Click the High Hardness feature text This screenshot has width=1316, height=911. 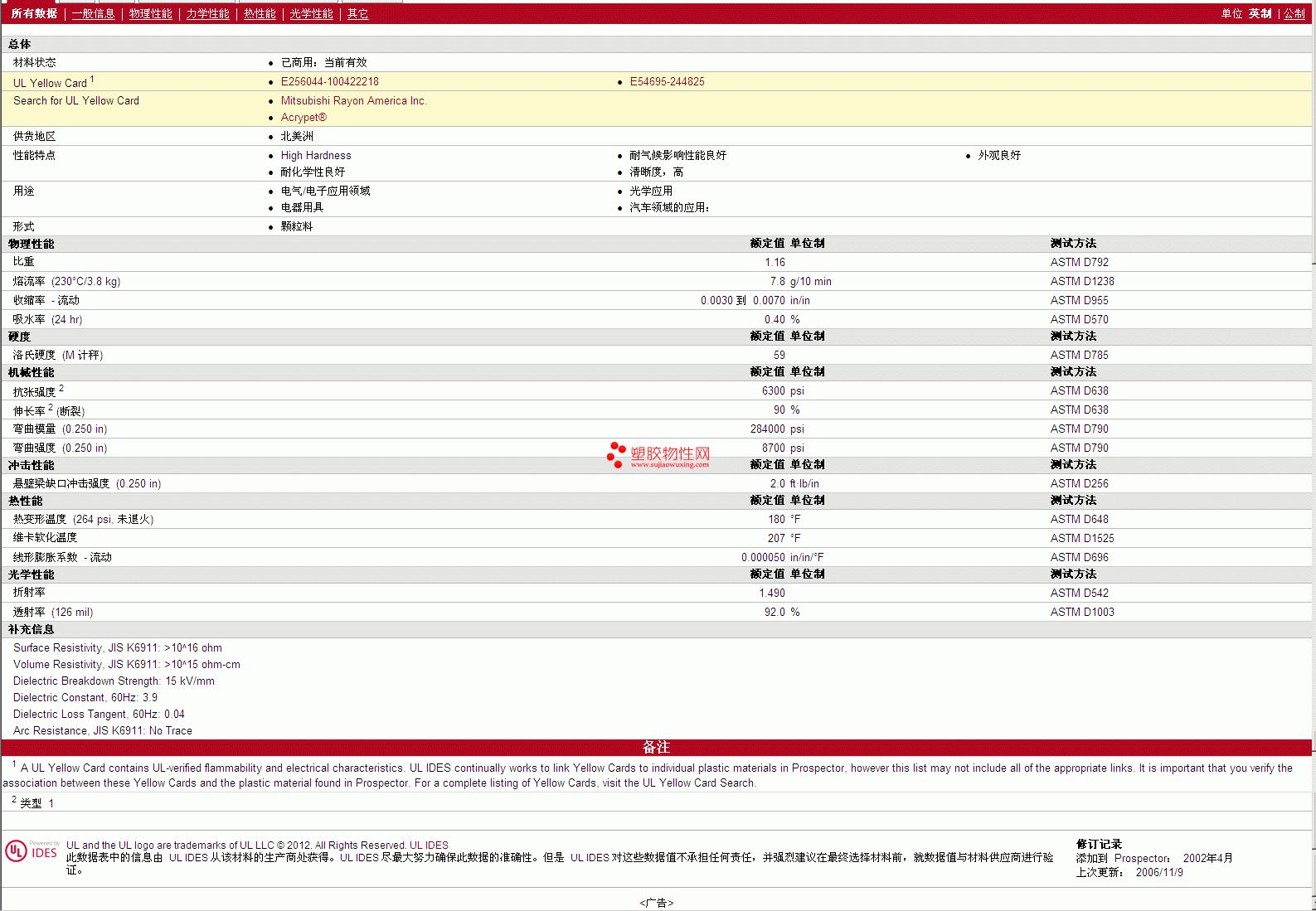[316, 156]
